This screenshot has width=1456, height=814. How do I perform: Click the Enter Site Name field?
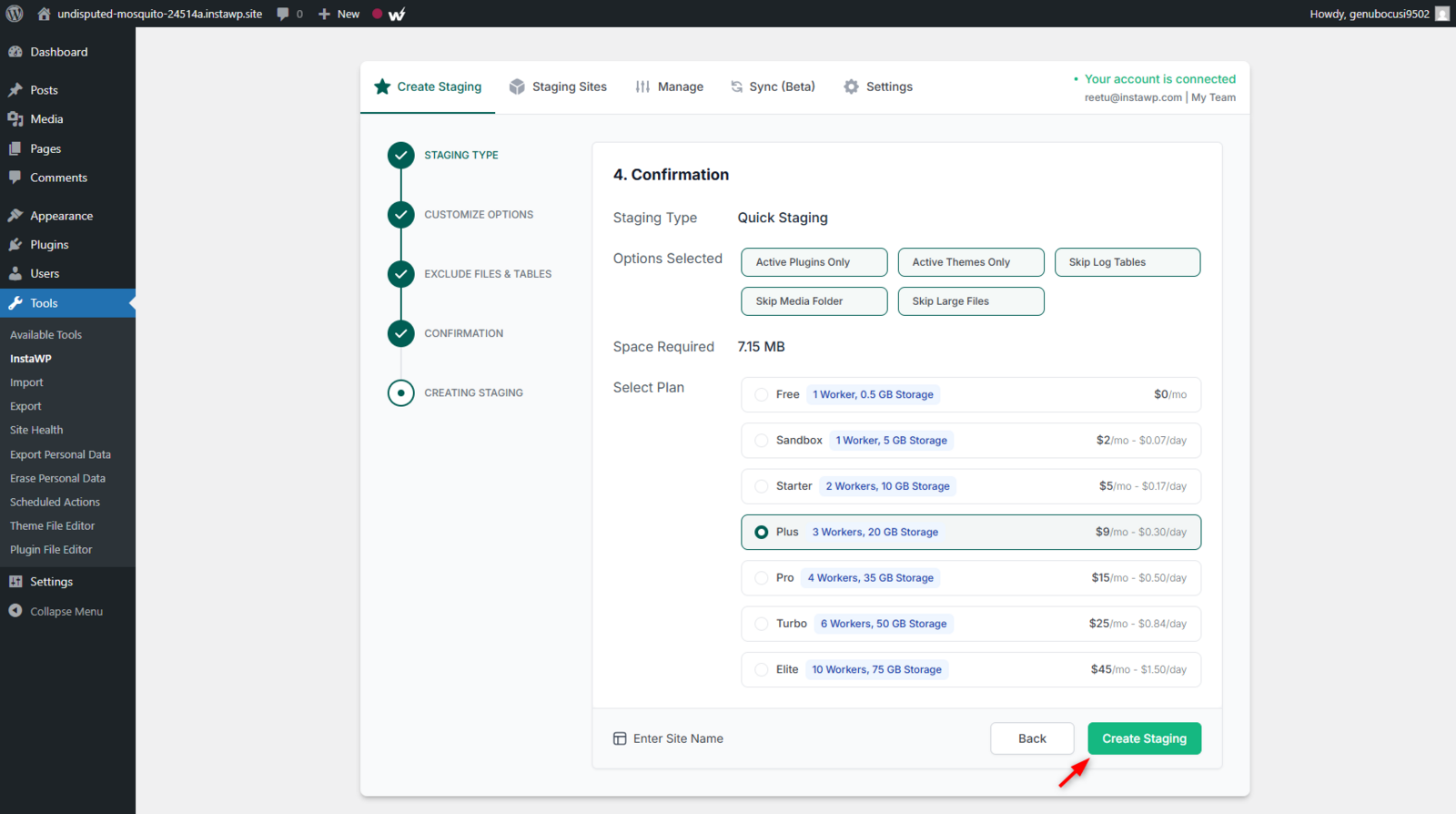pos(679,738)
